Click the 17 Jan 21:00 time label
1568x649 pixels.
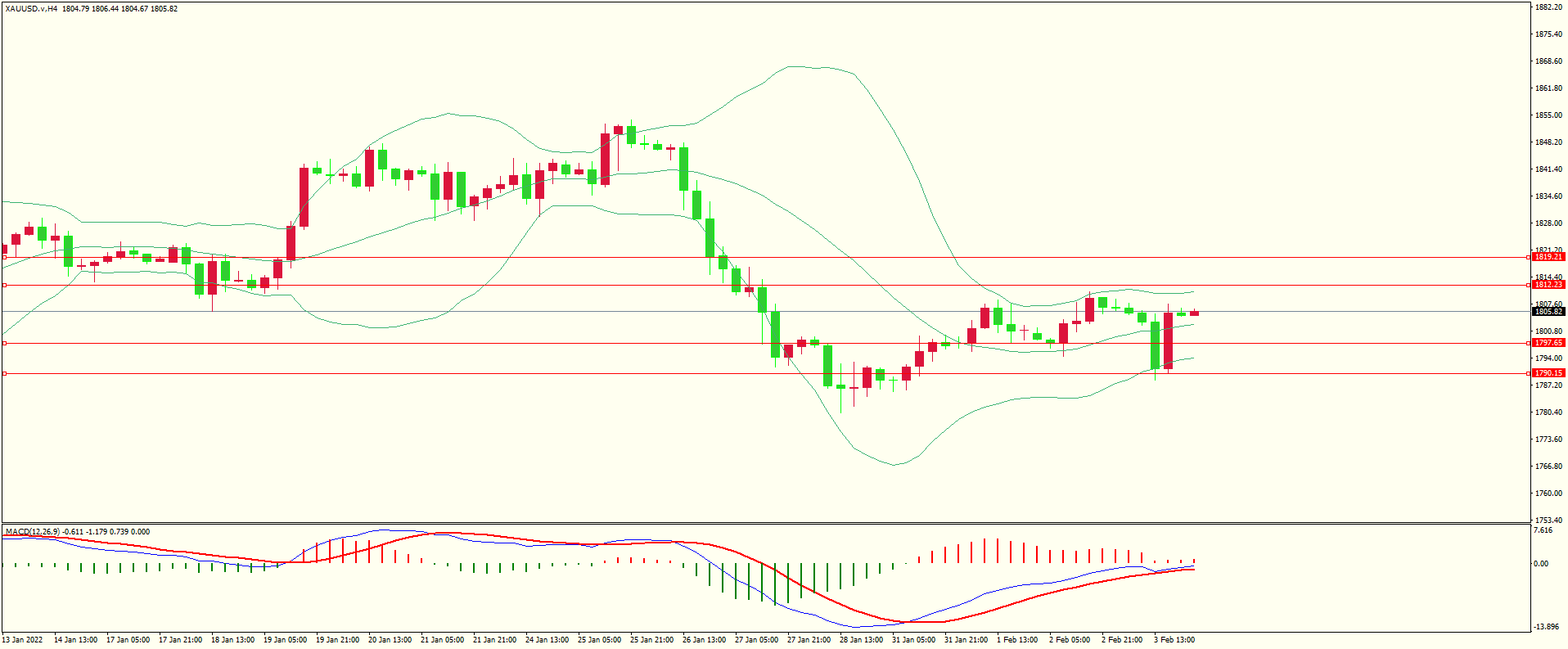click(x=180, y=640)
